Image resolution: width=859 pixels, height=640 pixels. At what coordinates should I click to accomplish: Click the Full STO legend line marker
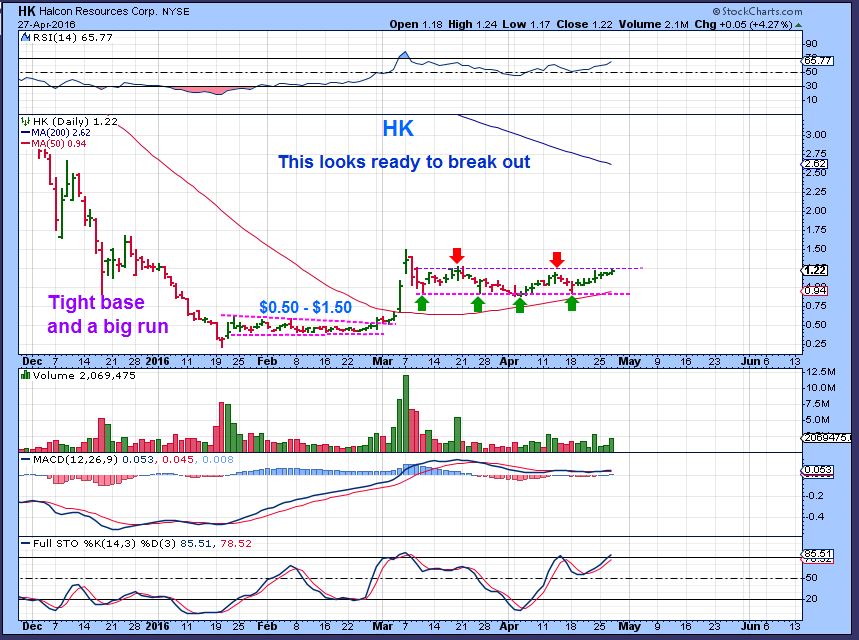click(x=25, y=544)
